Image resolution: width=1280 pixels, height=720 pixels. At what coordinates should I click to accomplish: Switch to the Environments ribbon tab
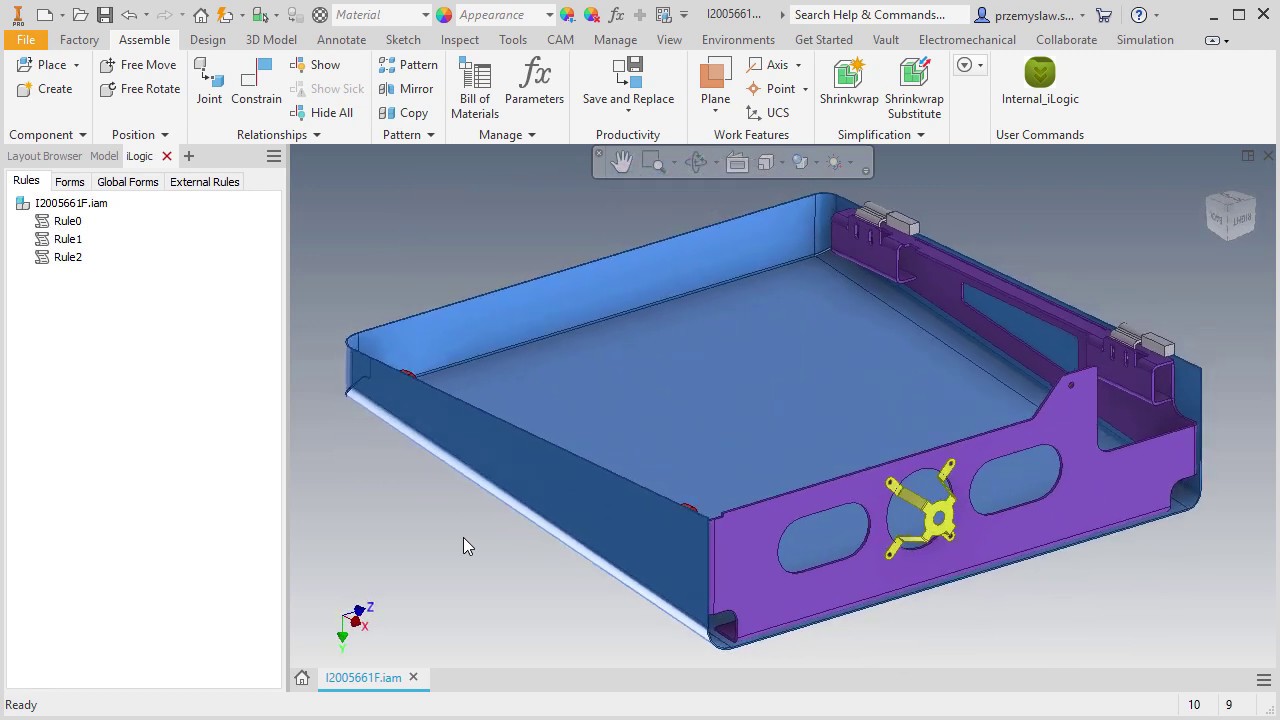click(x=738, y=40)
